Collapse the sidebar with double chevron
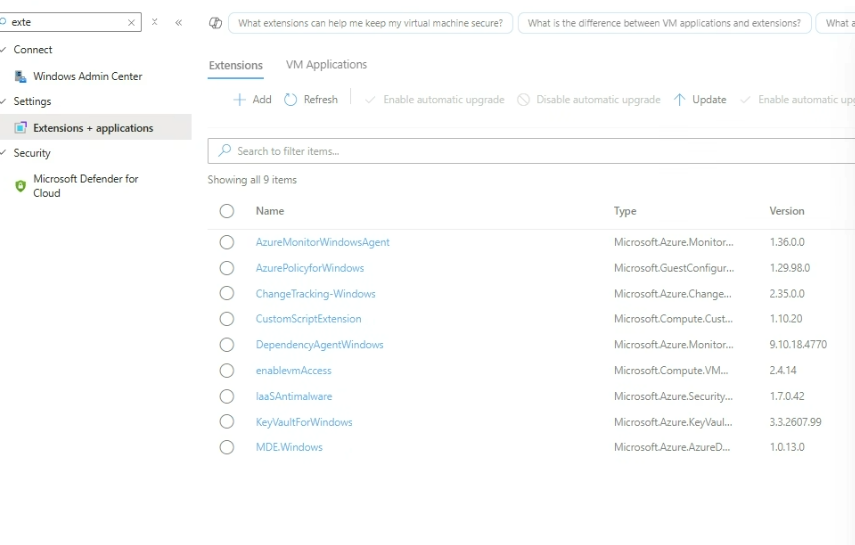Viewport: 855px width, 545px height. coord(179,22)
